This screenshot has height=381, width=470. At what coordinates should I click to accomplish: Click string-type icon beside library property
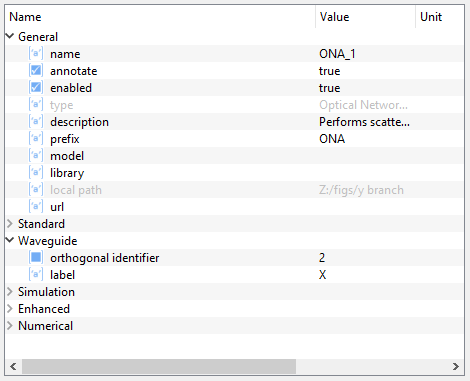click(36, 173)
